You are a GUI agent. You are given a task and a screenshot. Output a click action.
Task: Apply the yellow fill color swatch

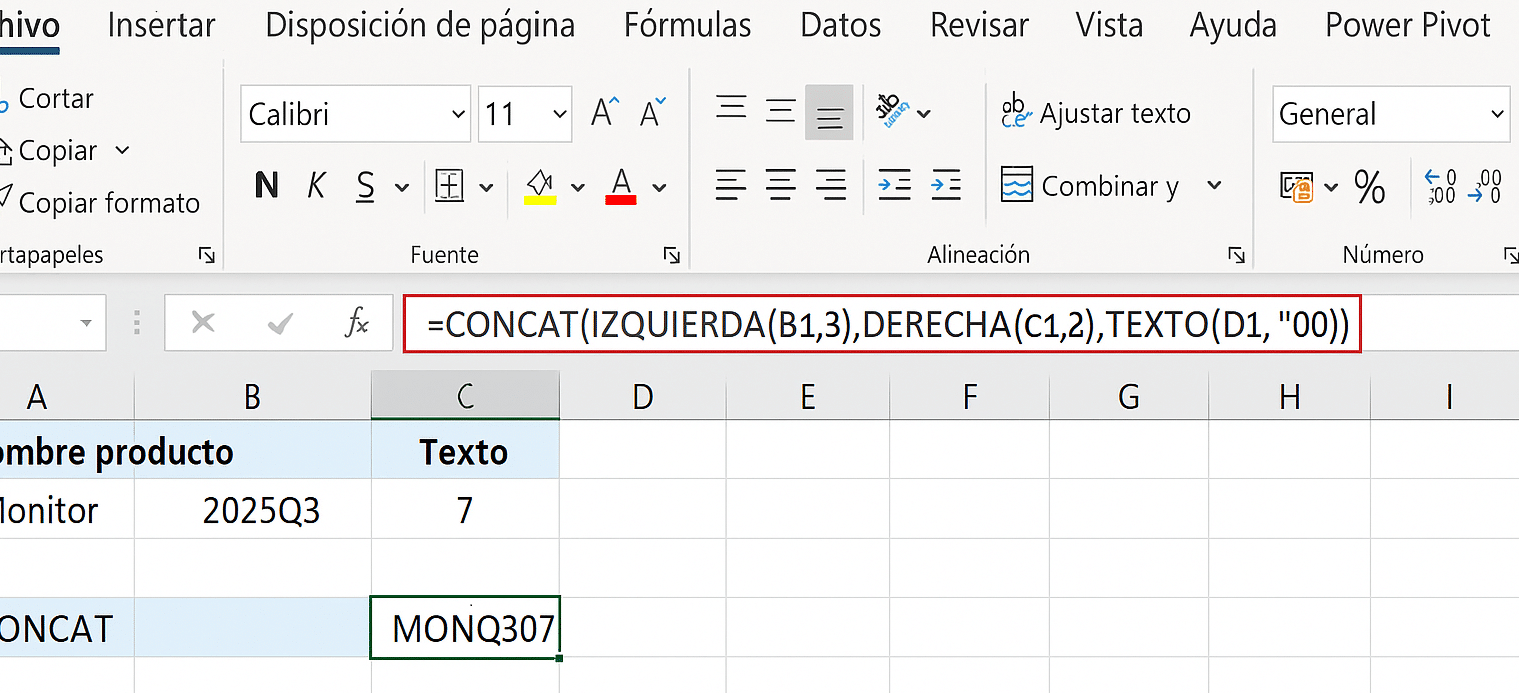click(540, 187)
